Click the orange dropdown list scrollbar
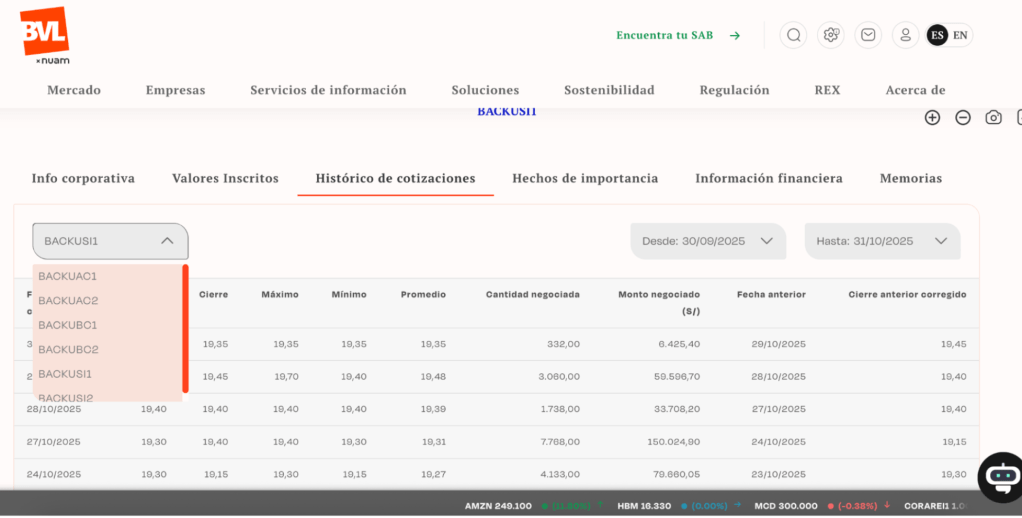The height and width of the screenshot is (518, 1022). 185,329
